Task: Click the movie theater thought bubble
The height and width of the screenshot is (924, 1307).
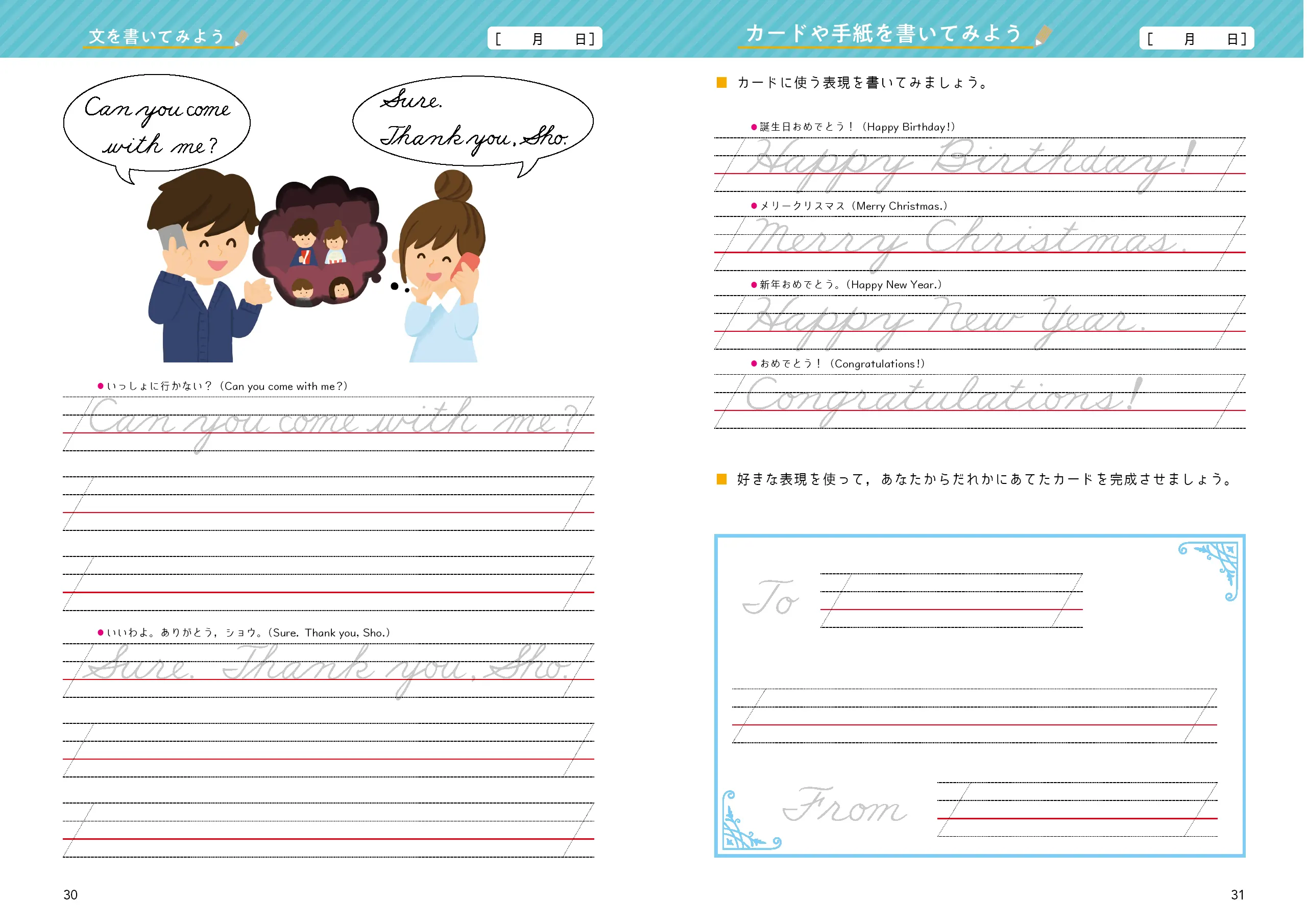Action: tap(320, 242)
